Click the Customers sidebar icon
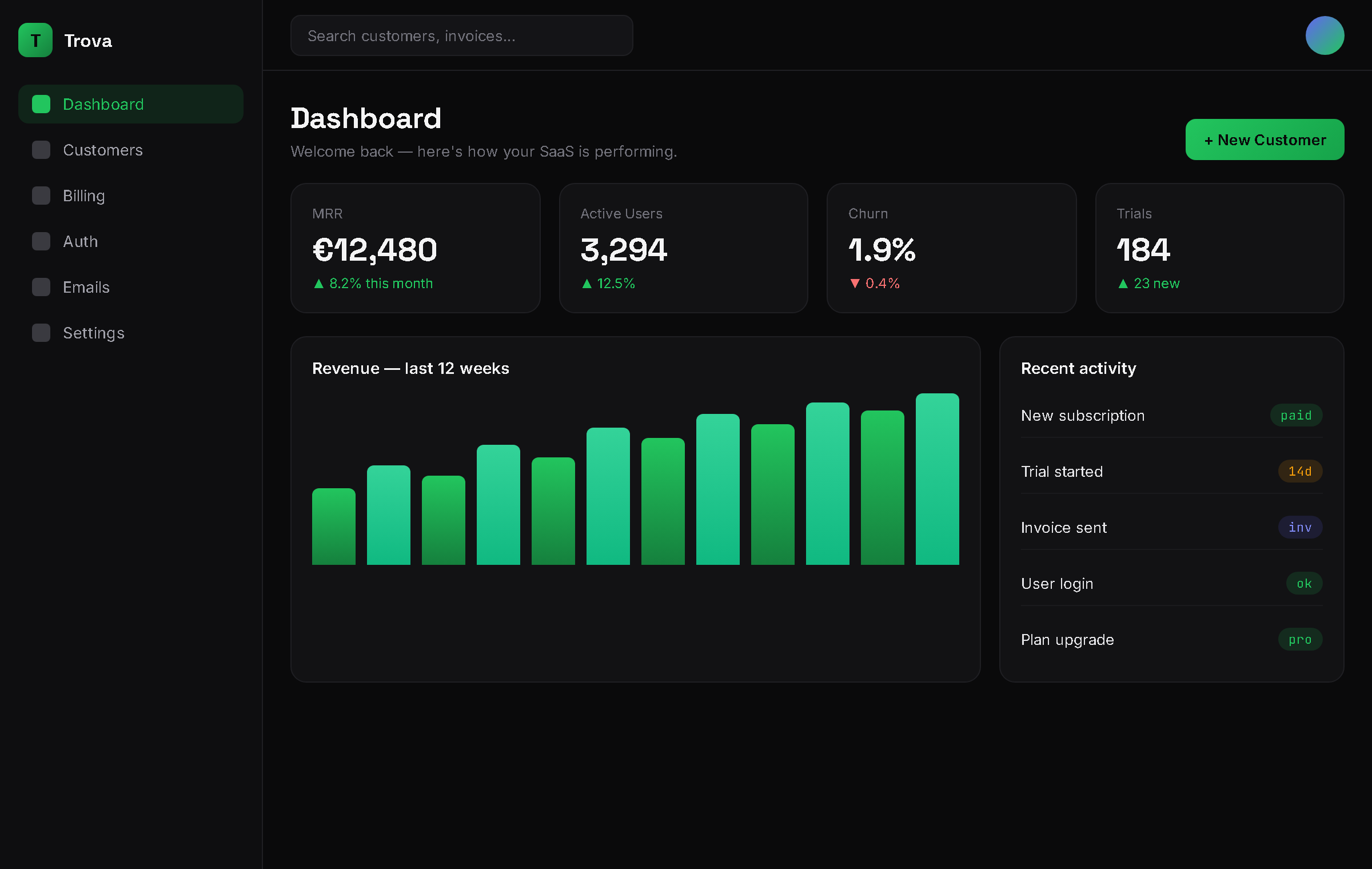The image size is (1372, 869). [41, 150]
